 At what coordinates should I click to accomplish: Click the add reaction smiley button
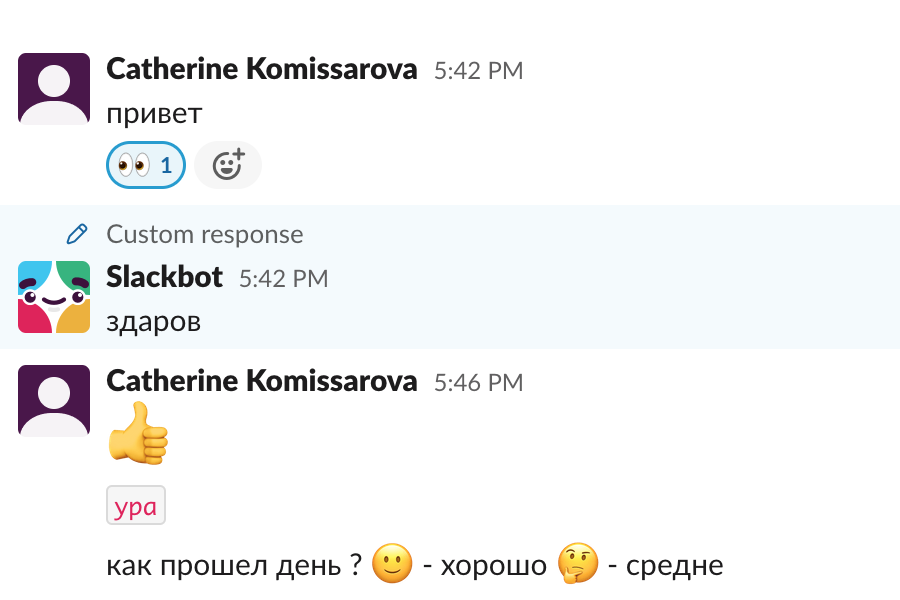click(x=228, y=165)
